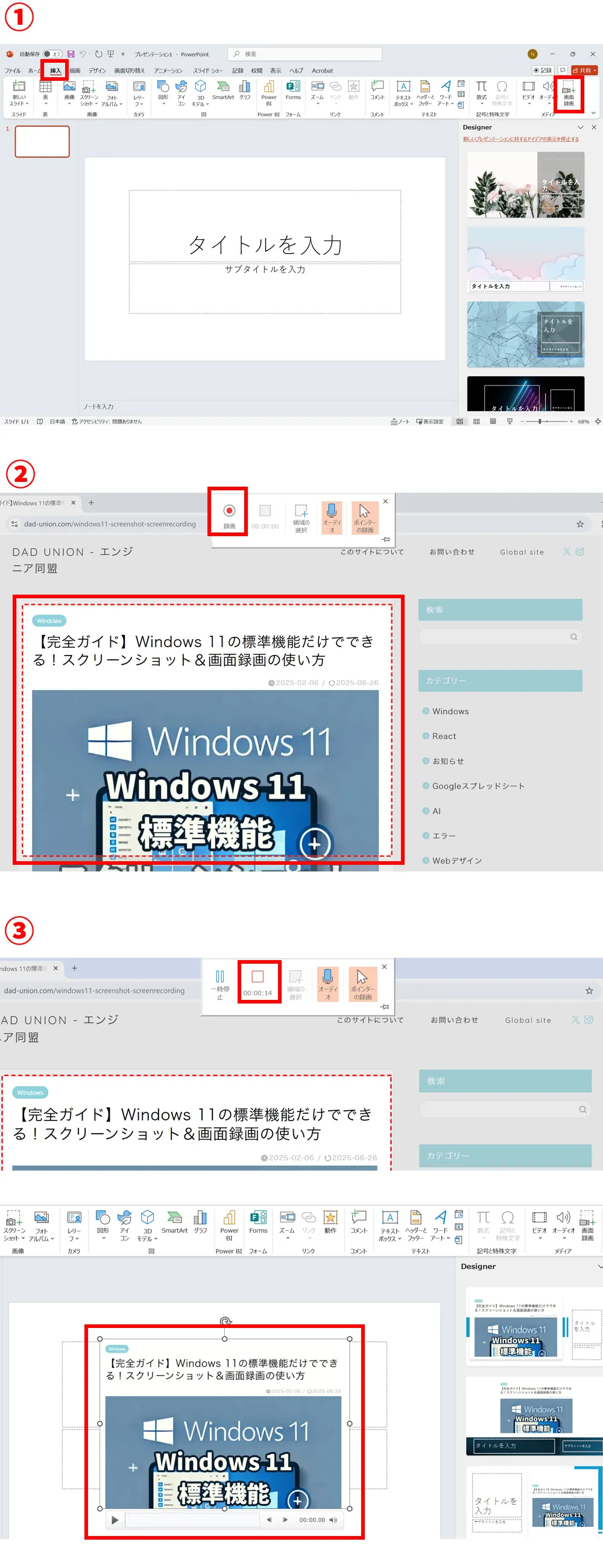Click the red Record (録画) button
This screenshot has height=1568, width=603.
229,511
